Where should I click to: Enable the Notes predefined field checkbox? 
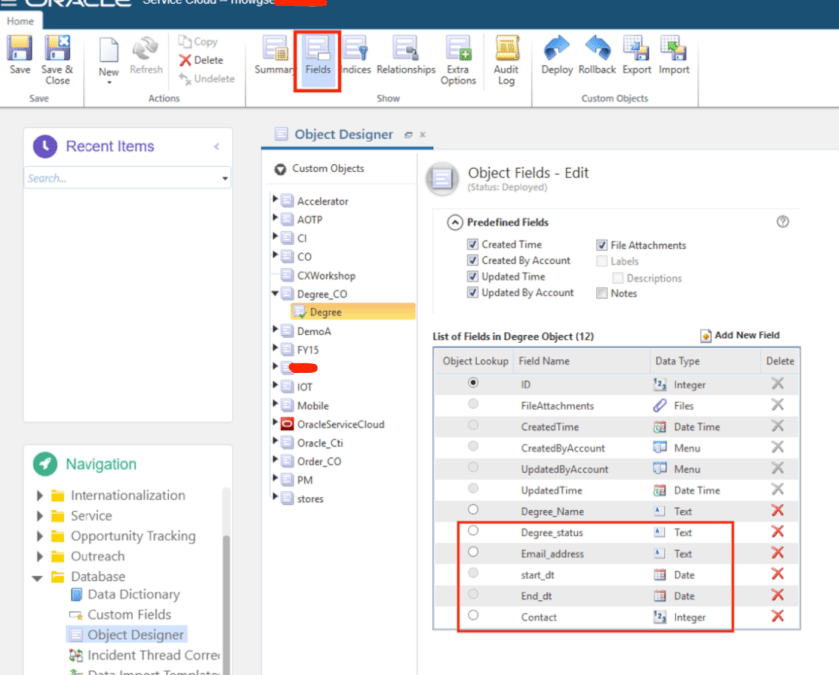coord(602,293)
